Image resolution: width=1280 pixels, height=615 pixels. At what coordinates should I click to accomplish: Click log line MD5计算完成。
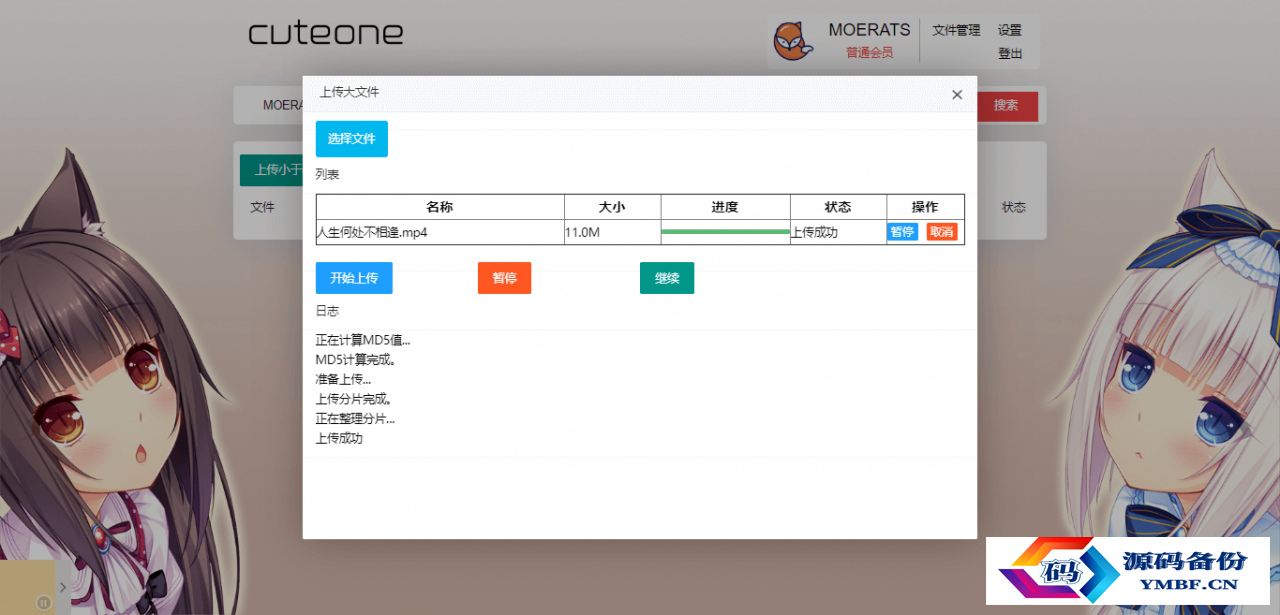pyautogui.click(x=355, y=360)
